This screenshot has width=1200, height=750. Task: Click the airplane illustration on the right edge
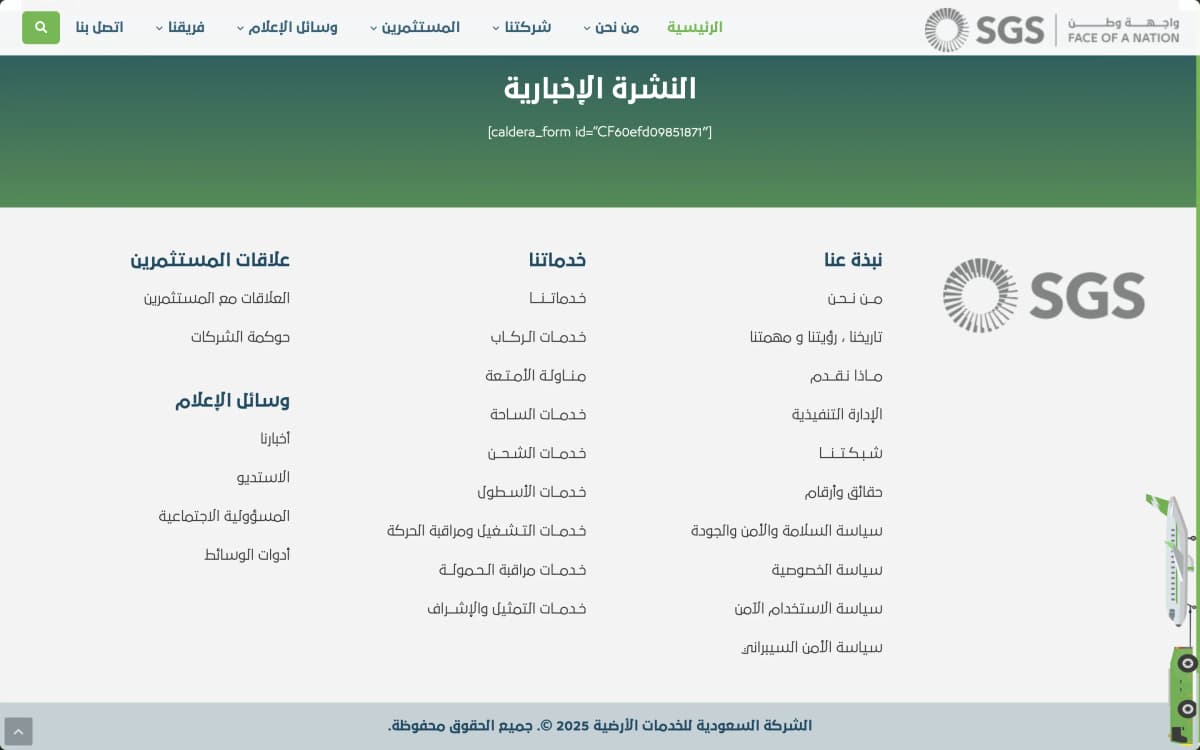tap(1176, 560)
